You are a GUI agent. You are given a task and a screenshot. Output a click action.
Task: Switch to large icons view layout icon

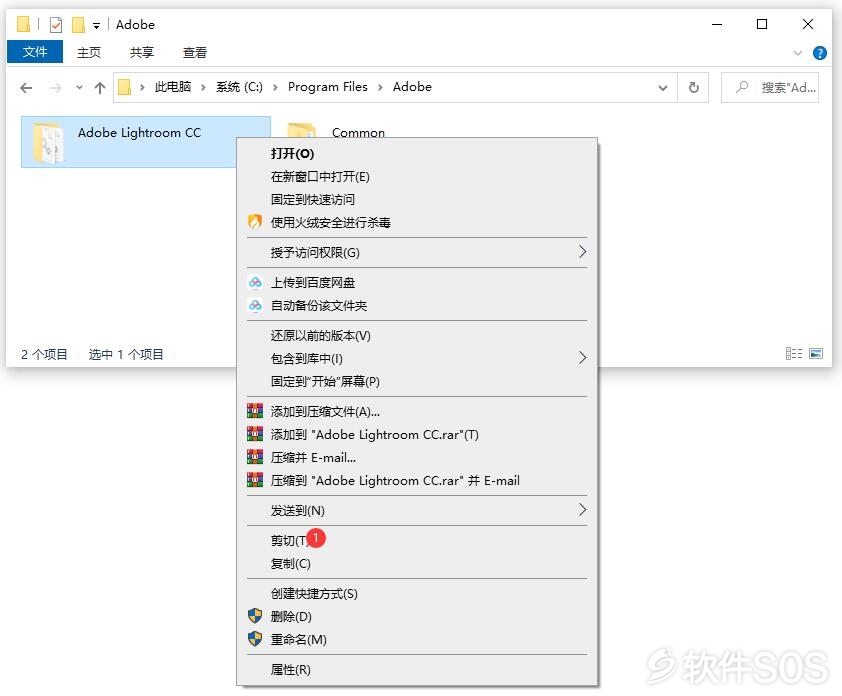click(816, 353)
